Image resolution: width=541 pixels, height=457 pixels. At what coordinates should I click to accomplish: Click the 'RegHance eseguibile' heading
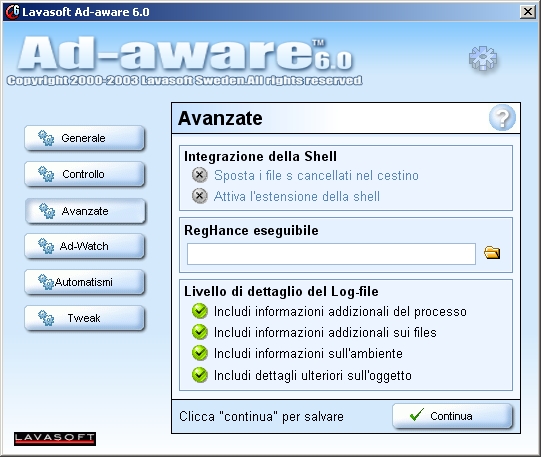pos(251,230)
